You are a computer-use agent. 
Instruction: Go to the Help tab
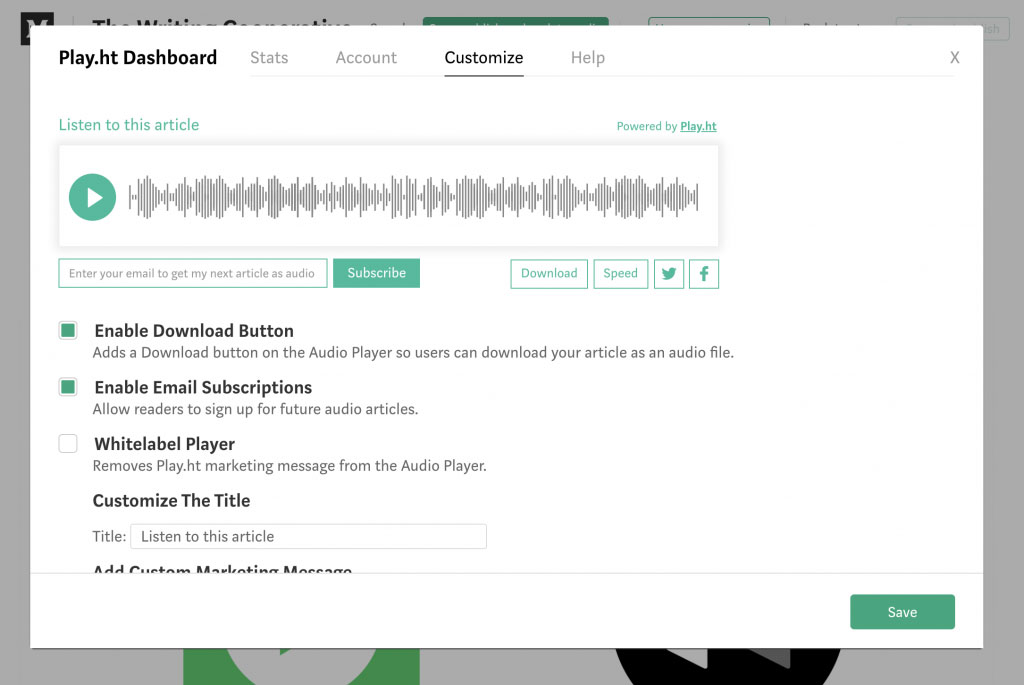pyautogui.click(x=588, y=58)
